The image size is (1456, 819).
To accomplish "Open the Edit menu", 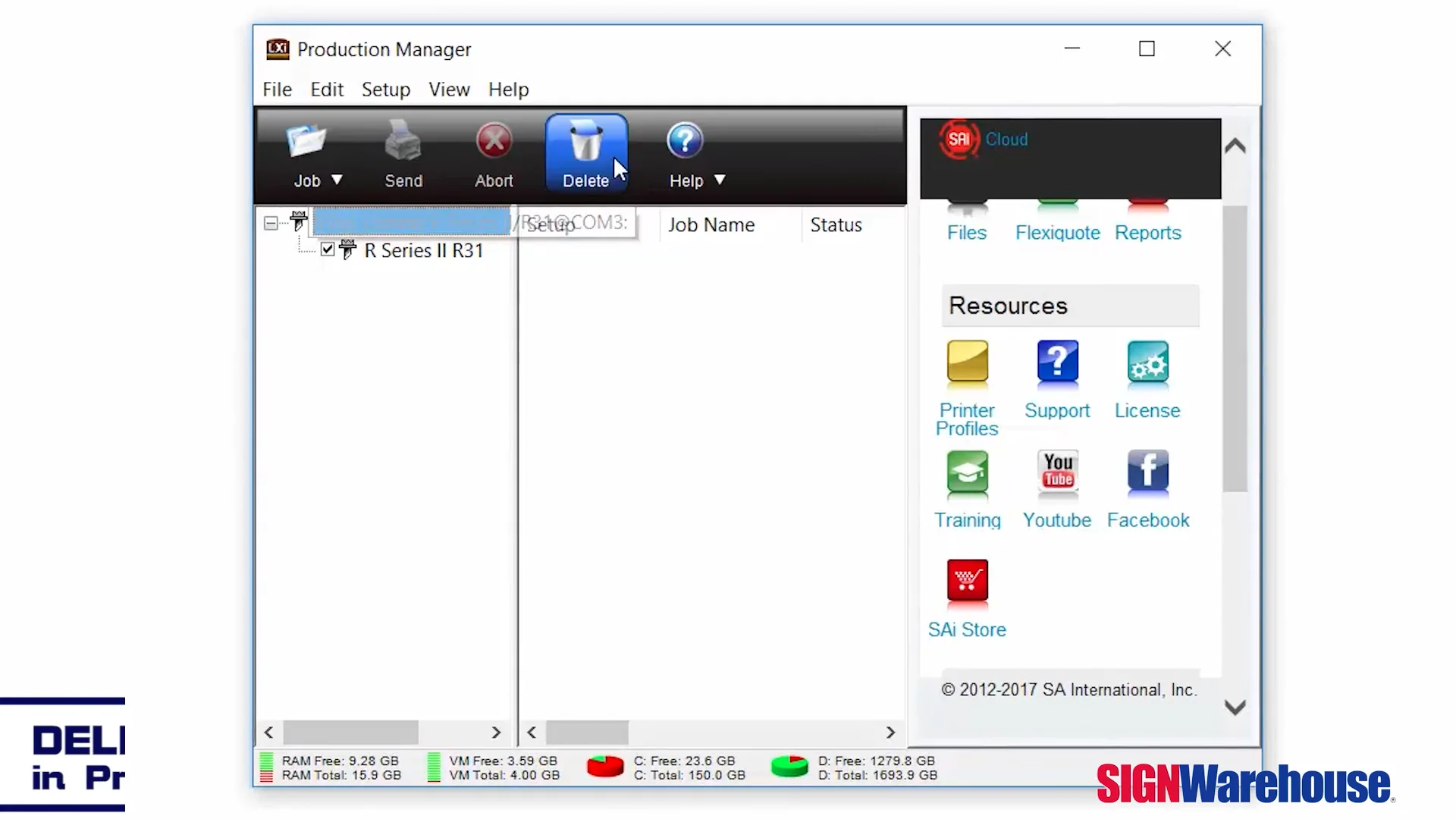I will [327, 89].
